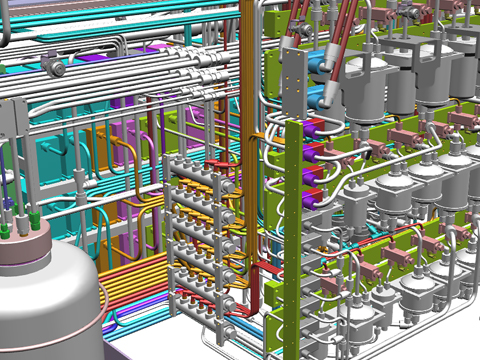
Task: Click the pink flange lid atop the tank
Action: [x=25, y=246]
